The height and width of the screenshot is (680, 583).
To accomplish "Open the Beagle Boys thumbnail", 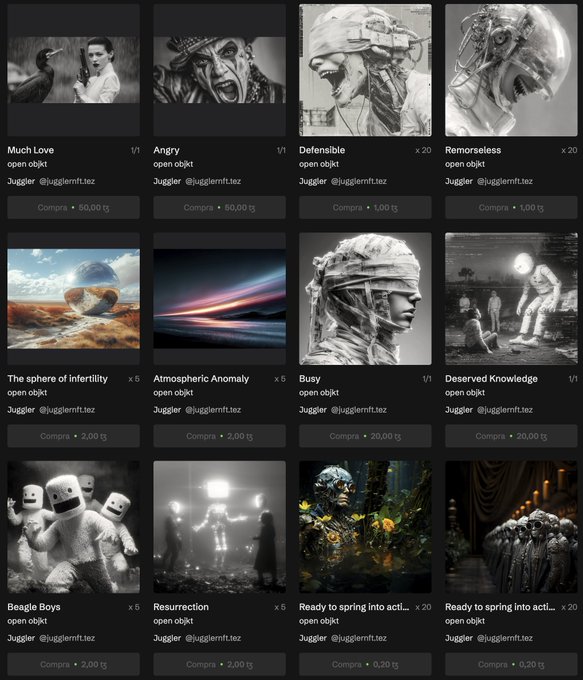I will tap(73, 527).
